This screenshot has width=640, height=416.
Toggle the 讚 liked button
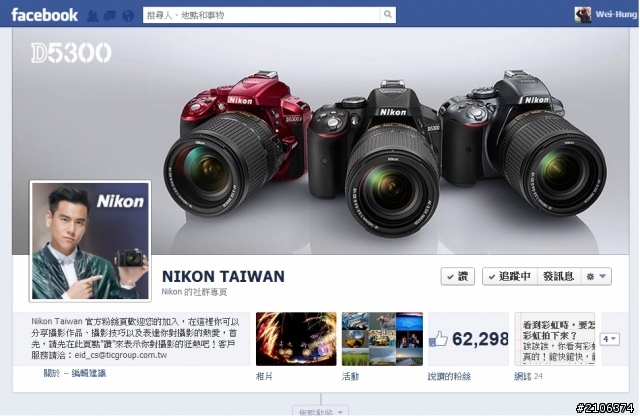(458, 276)
